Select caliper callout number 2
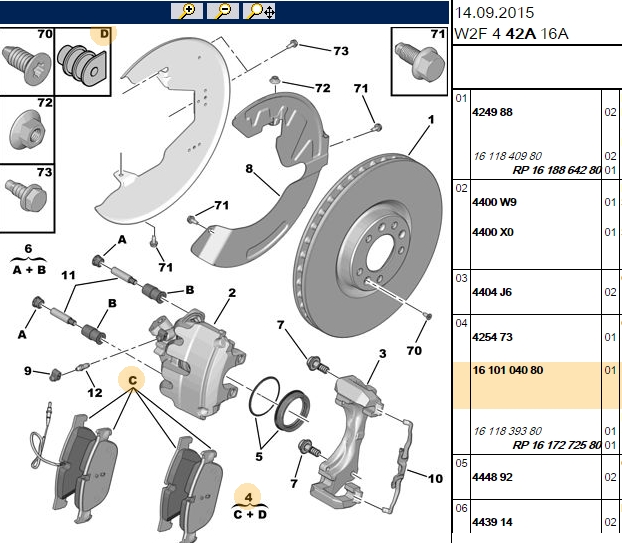Viewport: 622px width, 543px height. click(x=232, y=293)
